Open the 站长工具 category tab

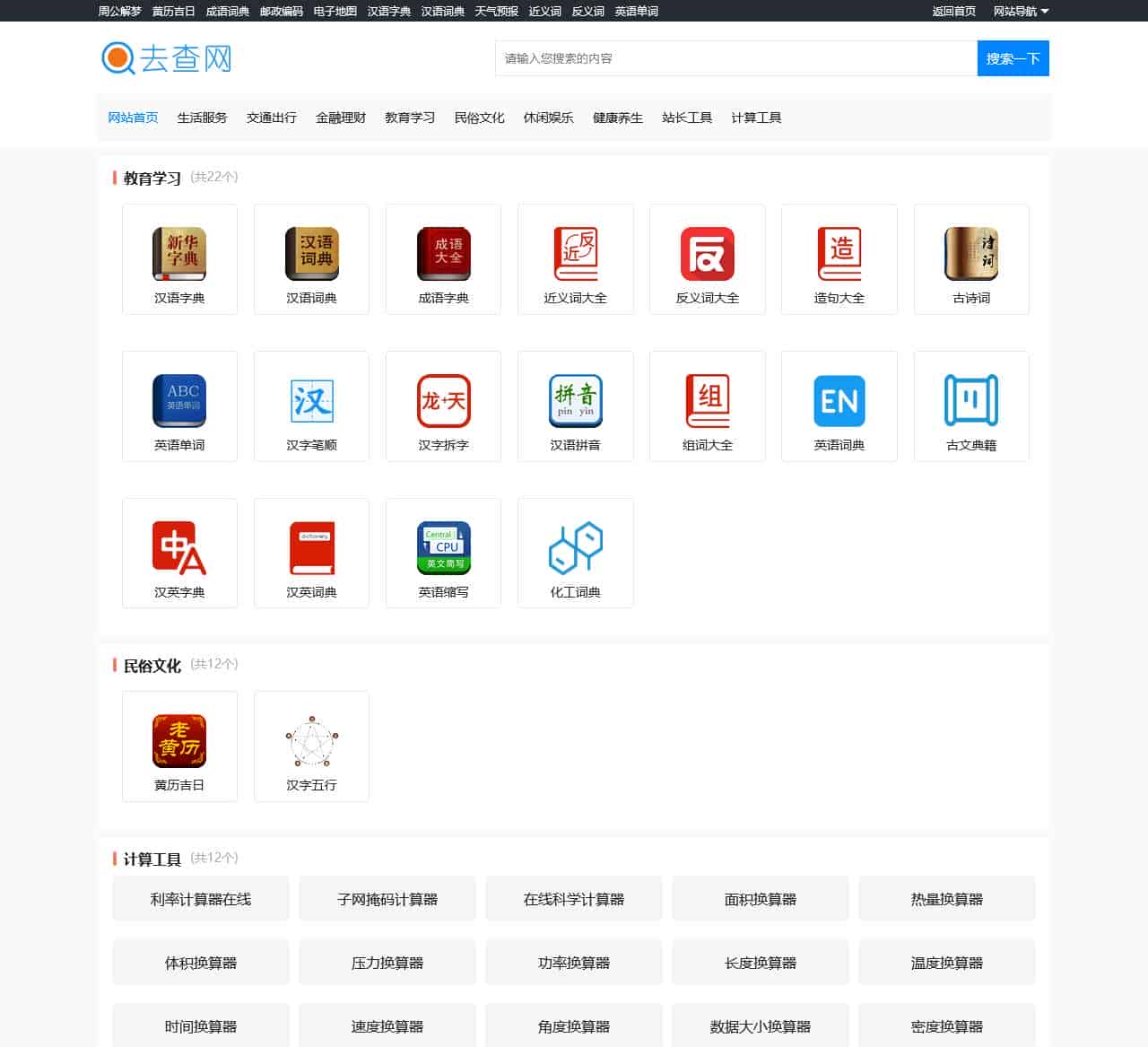click(x=685, y=117)
